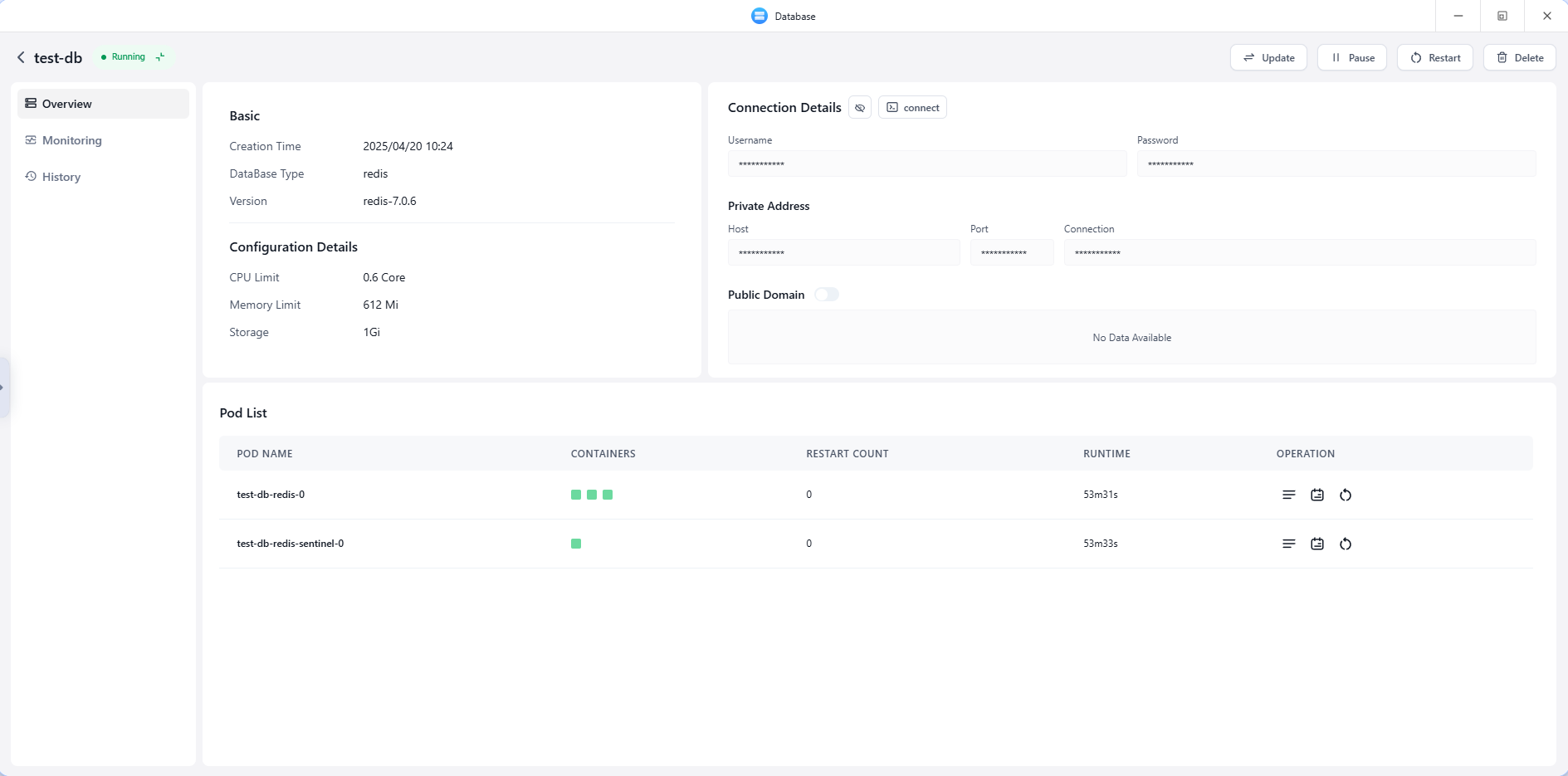Open details for test-db-redis-sentinel-0 pod

[x=1317, y=544]
